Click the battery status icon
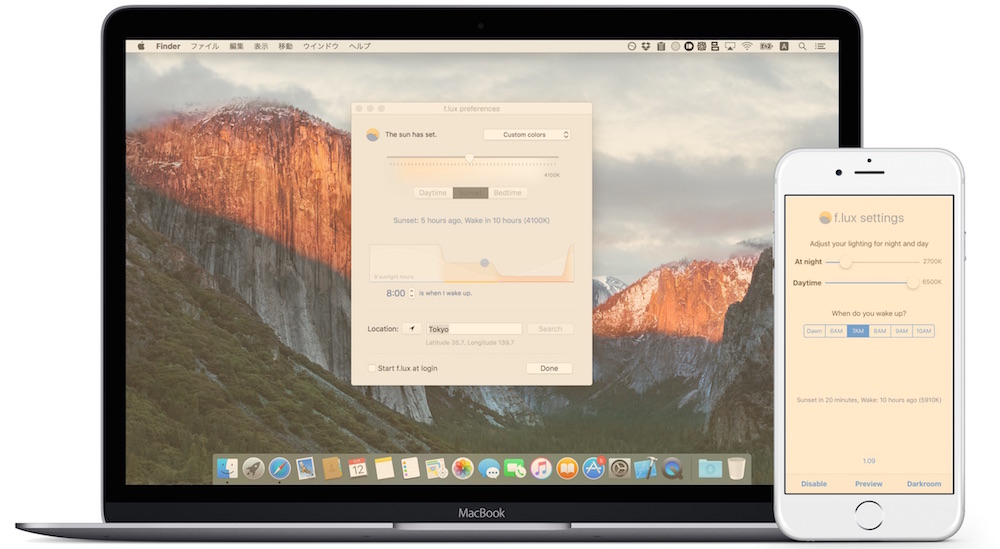This screenshot has height=549, width=1000. coord(767,46)
